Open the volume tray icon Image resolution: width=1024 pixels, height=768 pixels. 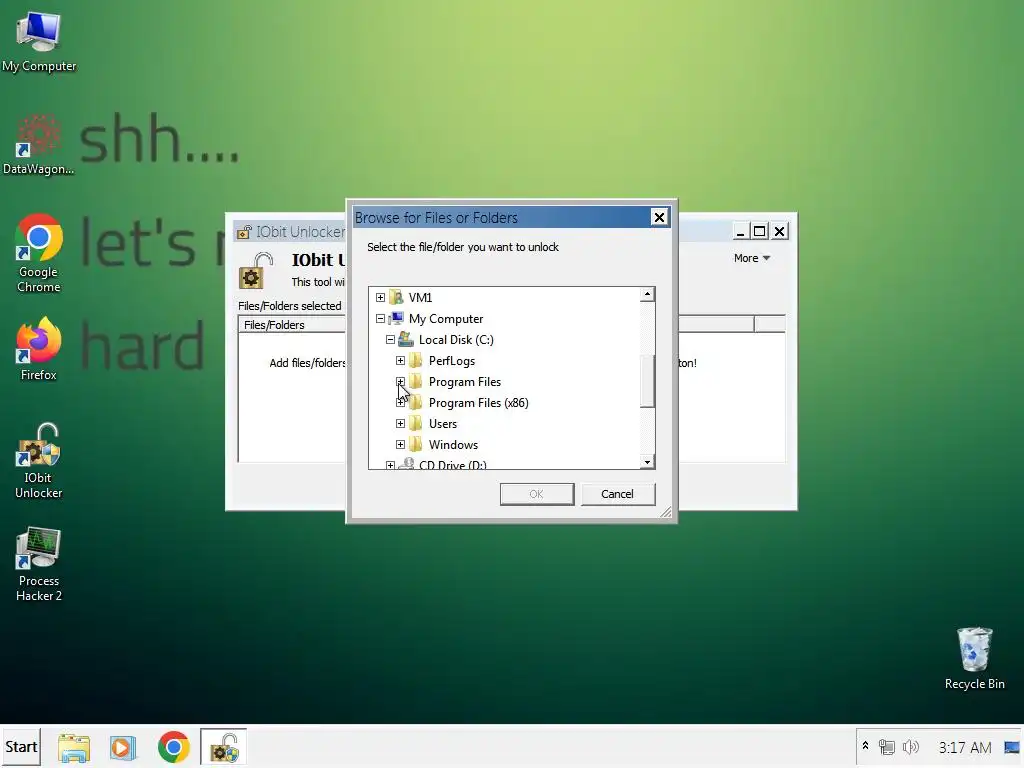(910, 746)
